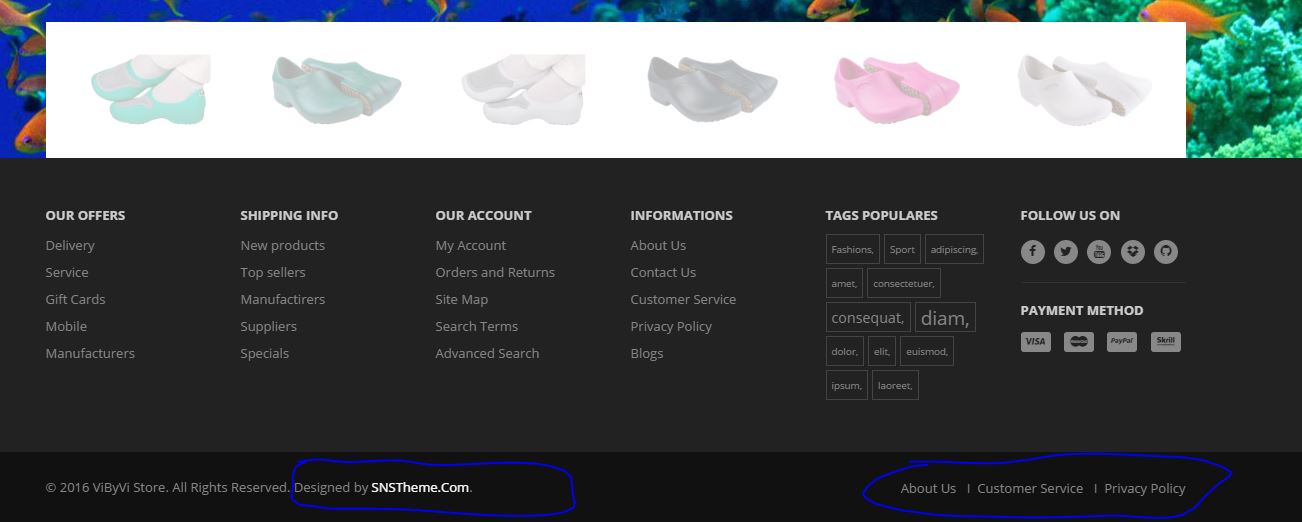Screen dimensions: 1302x522
Task: Click Privacy Policy in bottom copyright bar
Action: pyautogui.click(x=1144, y=488)
